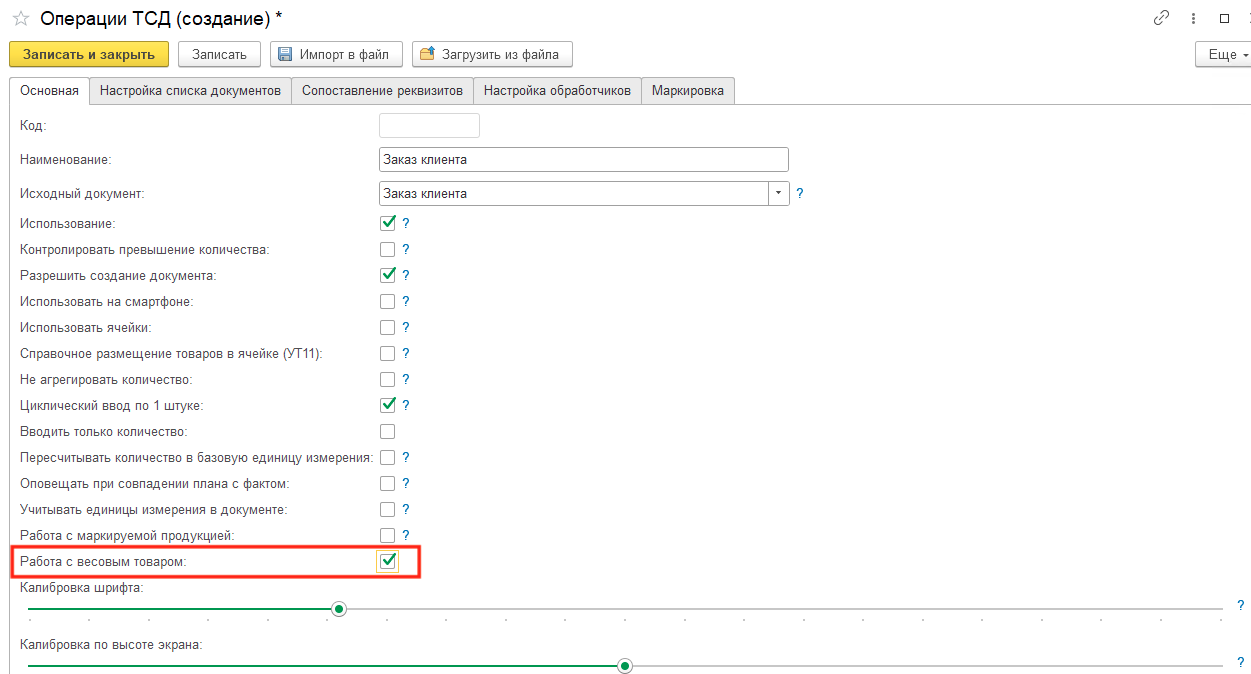The height and width of the screenshot is (674, 1251).
Task: Show hint for Использовать на смартфоне
Action: 406,301
